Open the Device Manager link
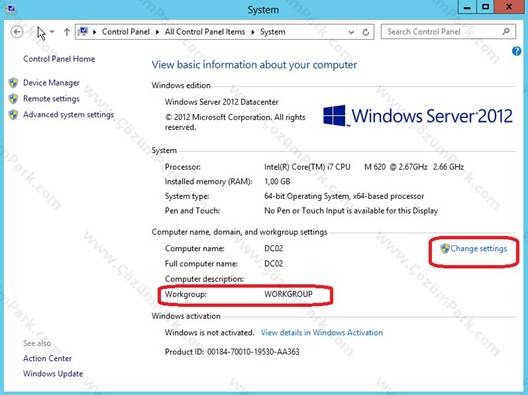 click(x=51, y=83)
